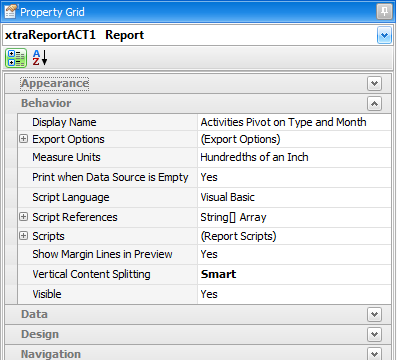Screen dimensions: 399x360
Task: Collapse the Behavior category chevron
Action: [374, 104]
